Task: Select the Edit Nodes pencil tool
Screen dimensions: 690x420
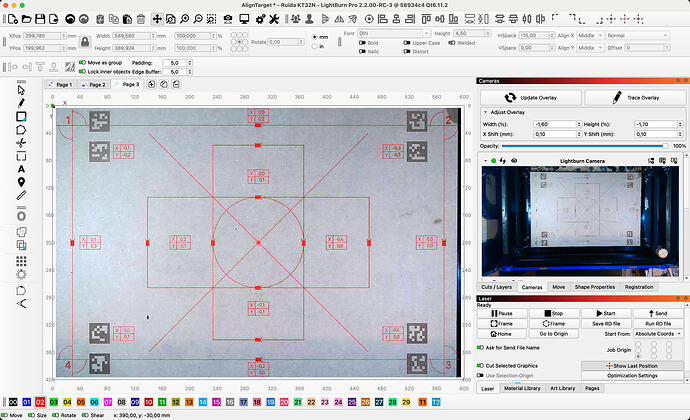Action: coord(21,103)
